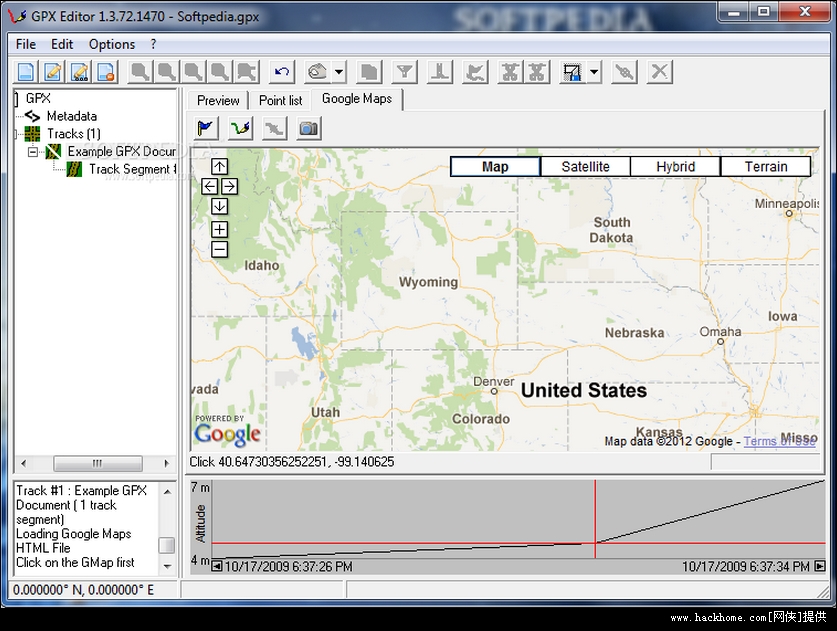Click the first knot-shaped toolbar icon
This screenshot has height=631, width=837.
[510, 72]
